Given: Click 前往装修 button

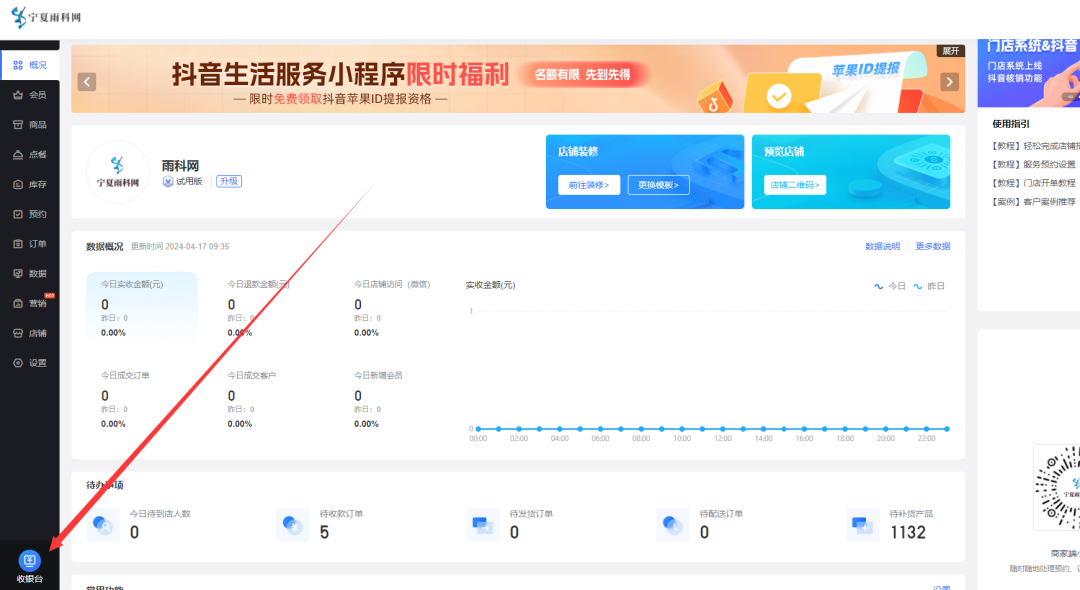Looking at the screenshot, I should 589,185.
